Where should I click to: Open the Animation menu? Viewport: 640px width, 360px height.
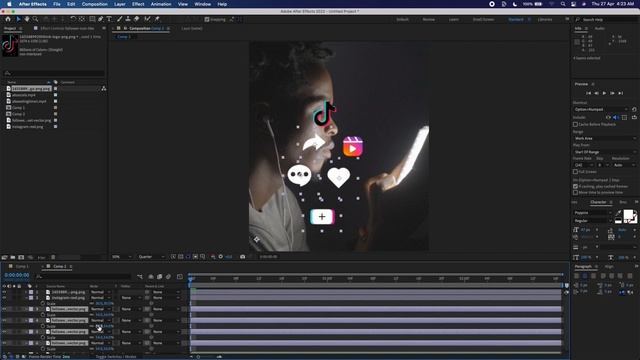coord(161,4)
